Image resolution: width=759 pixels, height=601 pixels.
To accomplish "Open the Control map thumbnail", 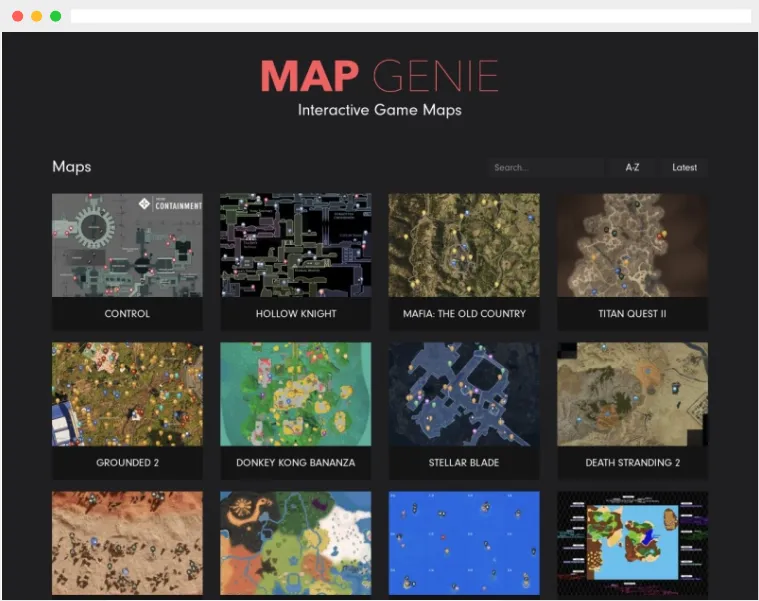I will pyautogui.click(x=127, y=245).
